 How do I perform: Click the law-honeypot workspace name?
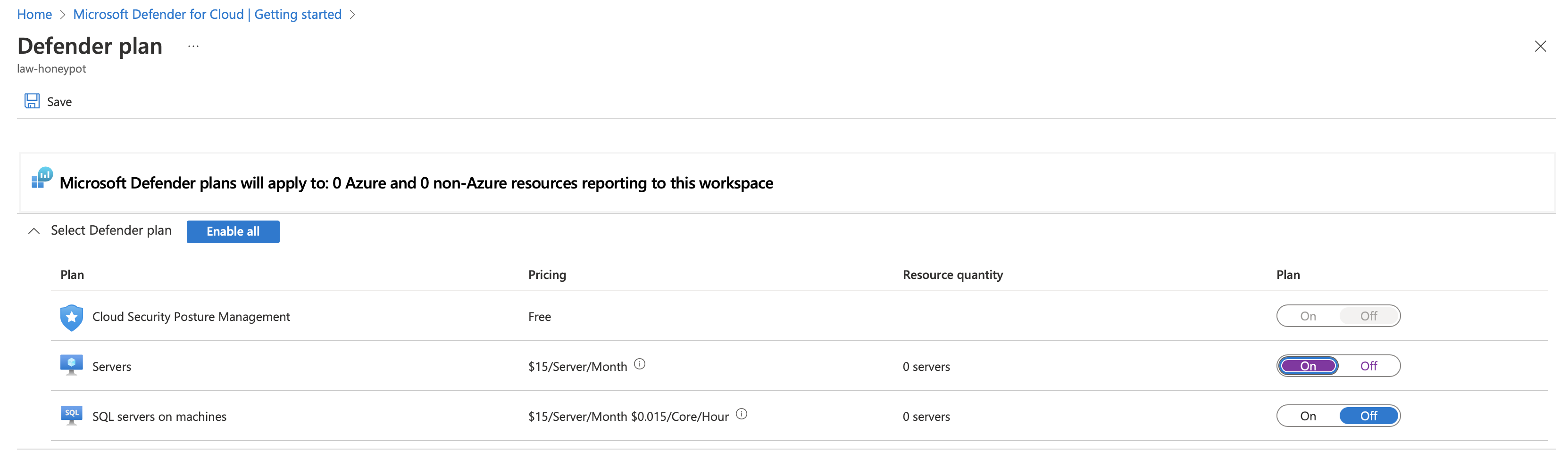pyautogui.click(x=52, y=69)
